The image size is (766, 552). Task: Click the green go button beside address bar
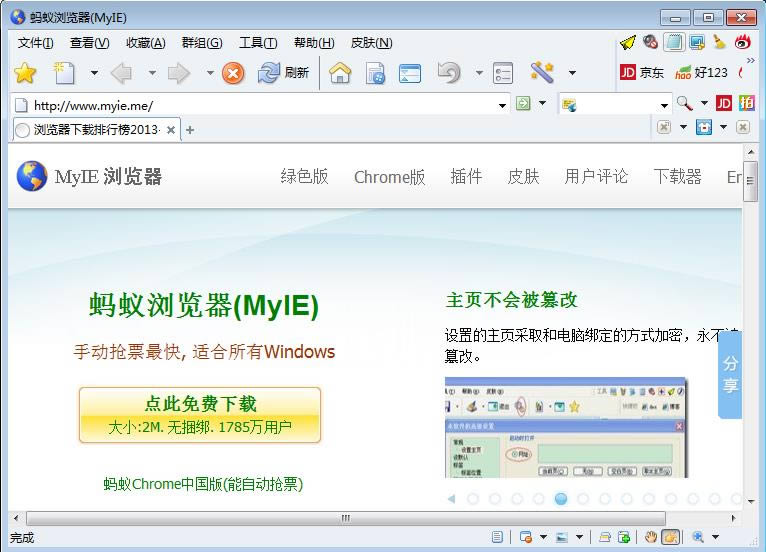coord(523,103)
